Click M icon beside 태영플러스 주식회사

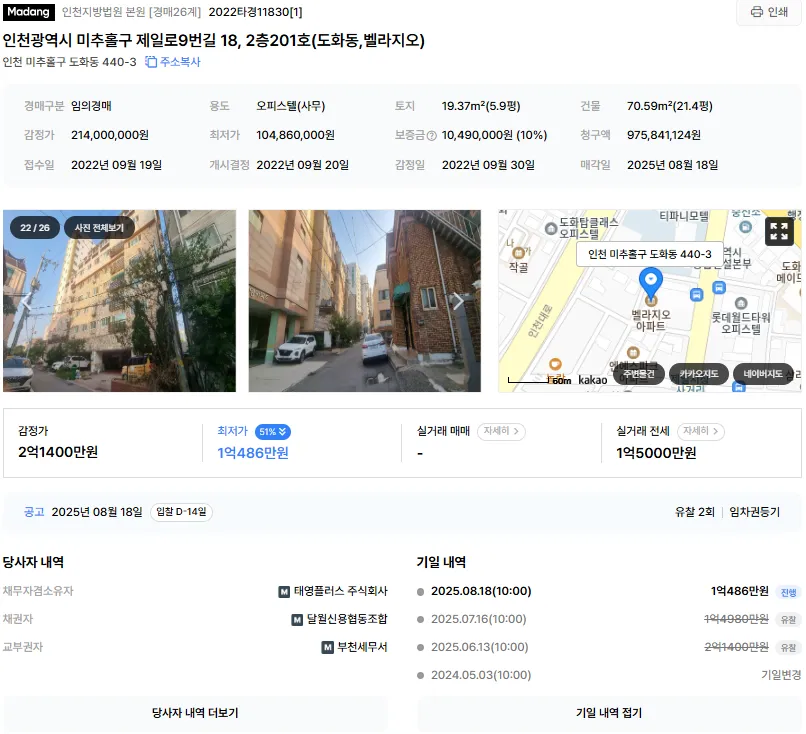[284, 592]
